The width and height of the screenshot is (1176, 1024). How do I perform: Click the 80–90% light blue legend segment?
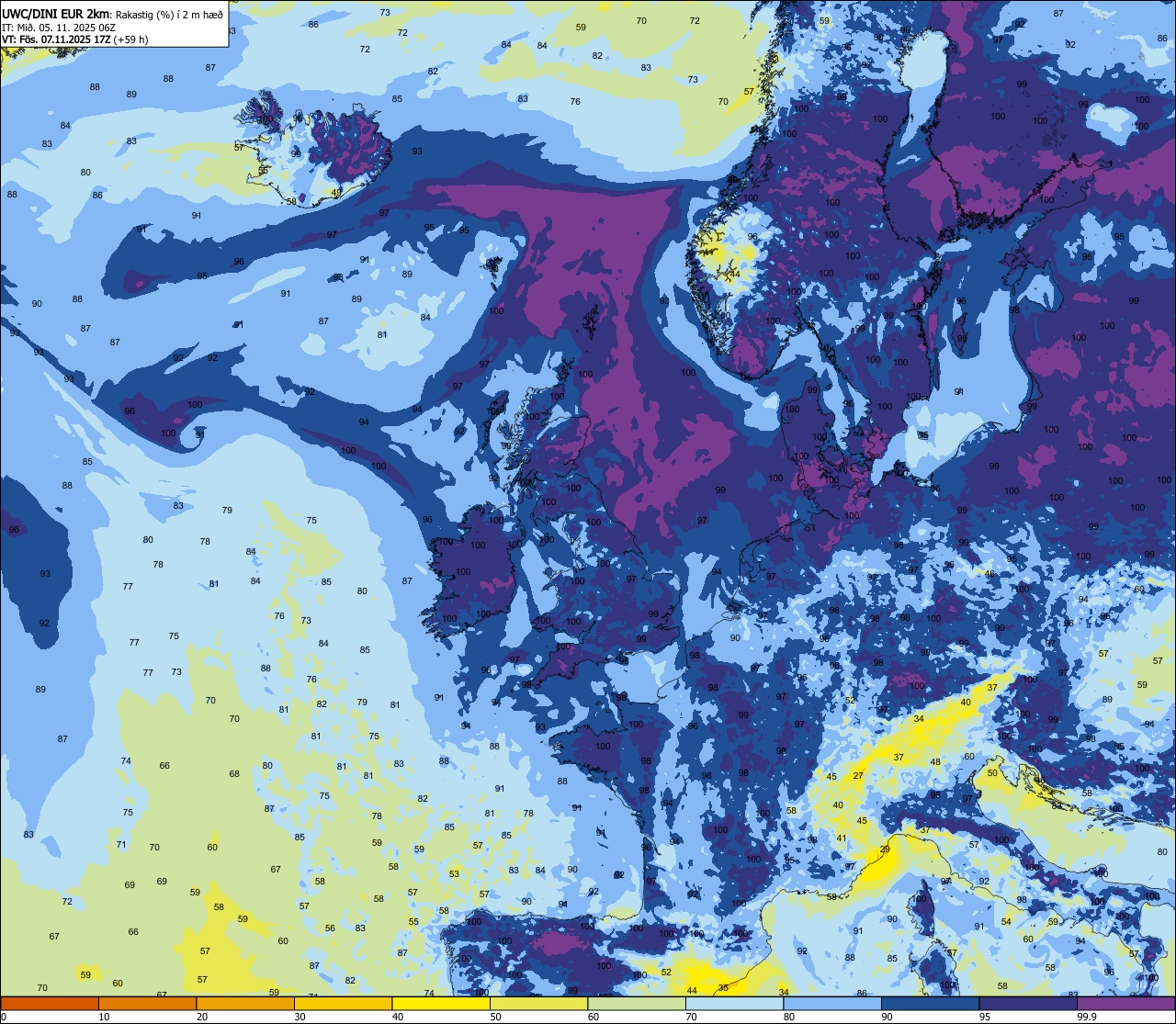(x=832, y=1003)
